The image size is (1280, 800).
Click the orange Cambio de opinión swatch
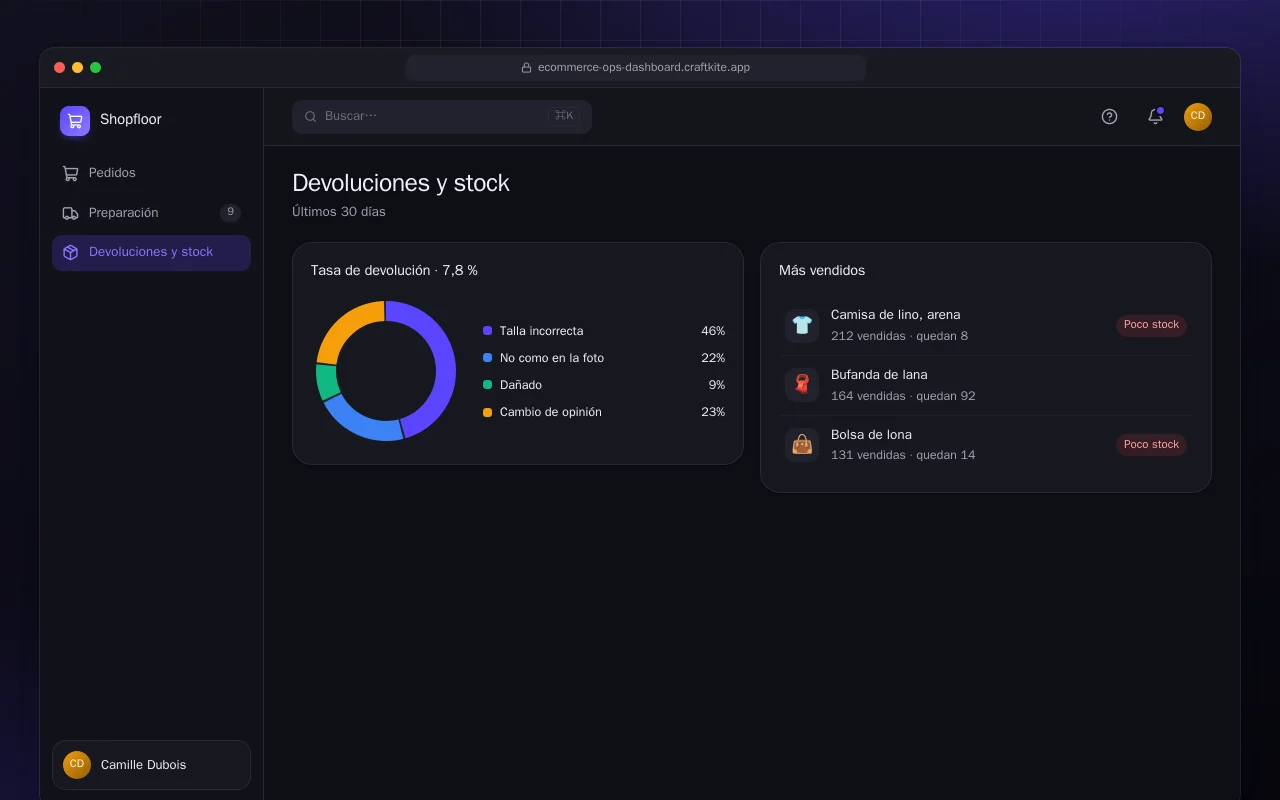point(487,412)
